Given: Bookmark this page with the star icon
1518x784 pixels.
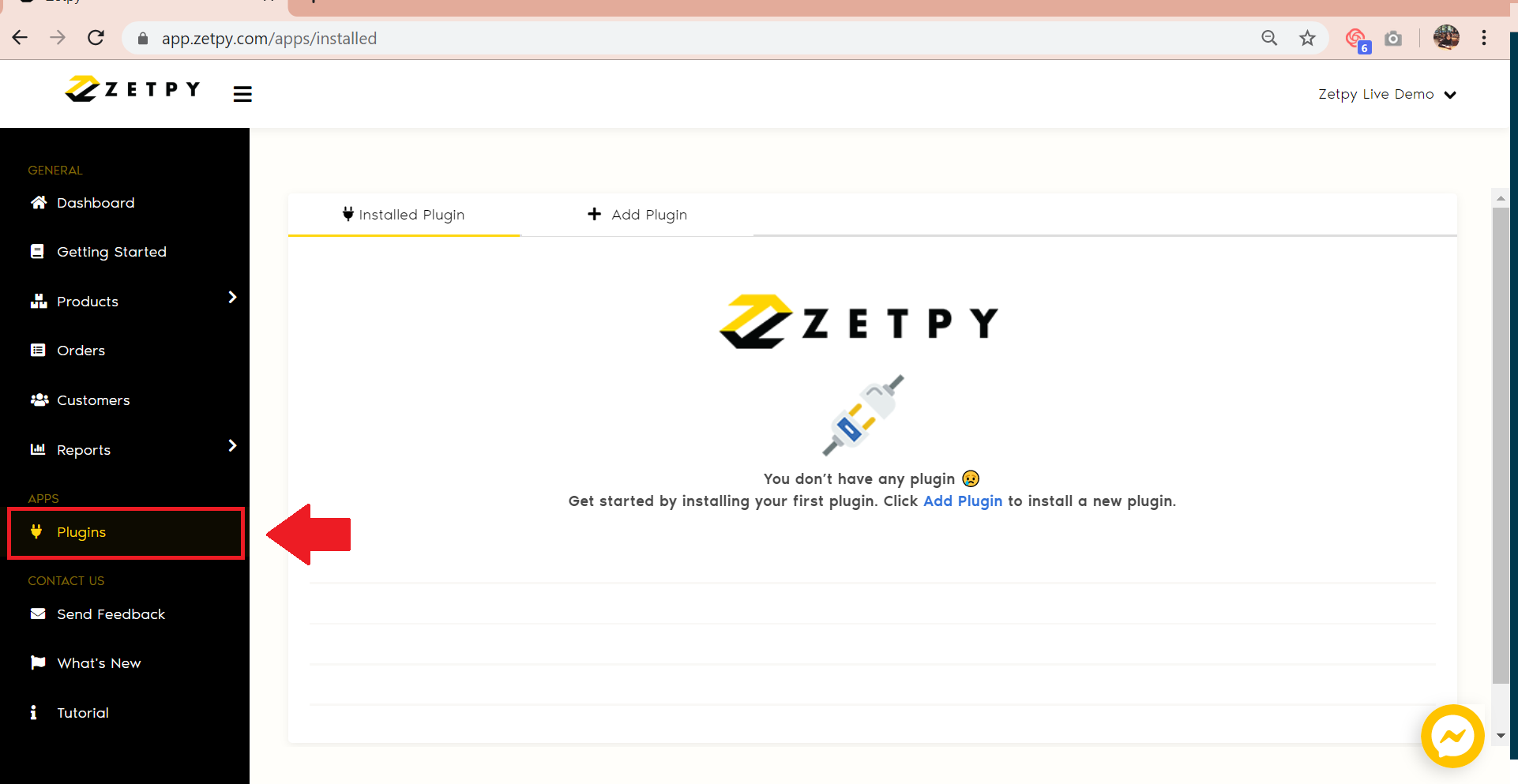Looking at the screenshot, I should click(1308, 38).
